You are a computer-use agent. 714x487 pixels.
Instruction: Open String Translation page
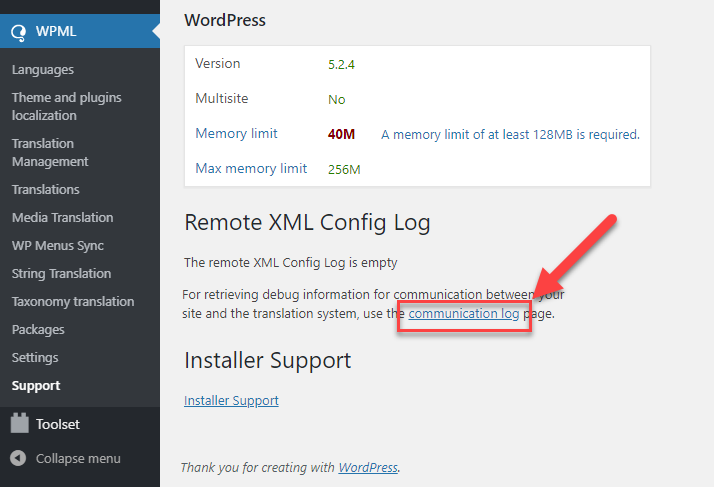61,273
